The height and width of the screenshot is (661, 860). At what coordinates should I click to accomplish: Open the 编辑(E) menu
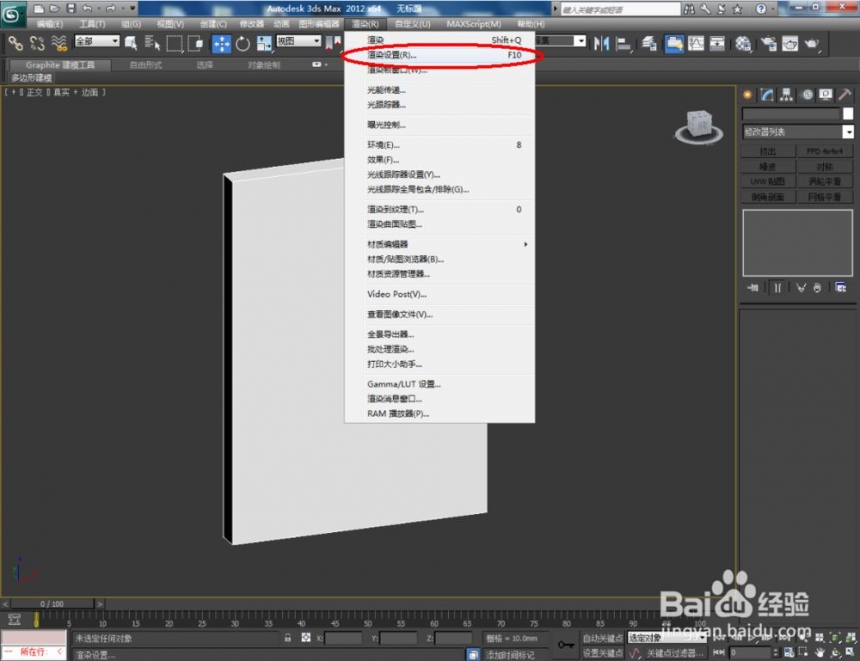coord(49,24)
